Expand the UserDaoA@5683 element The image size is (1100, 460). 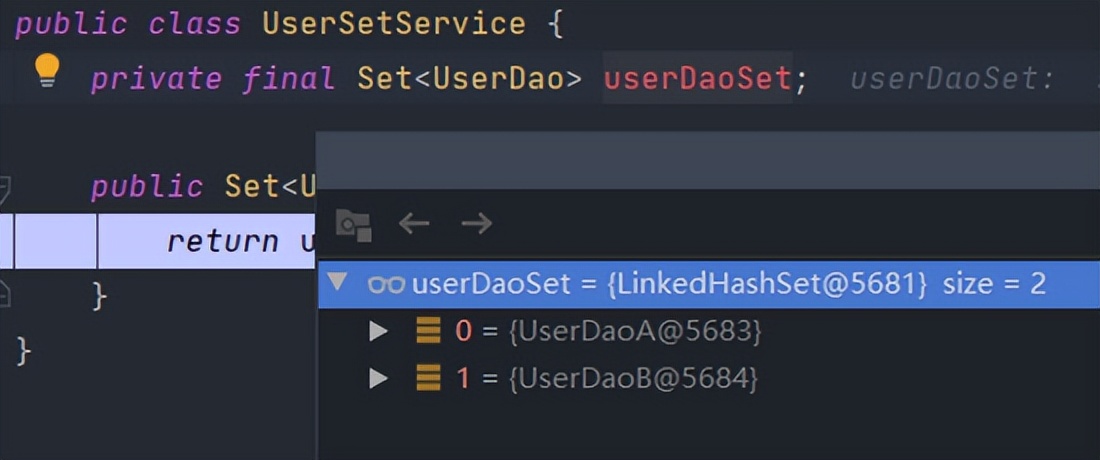pyautogui.click(x=378, y=331)
